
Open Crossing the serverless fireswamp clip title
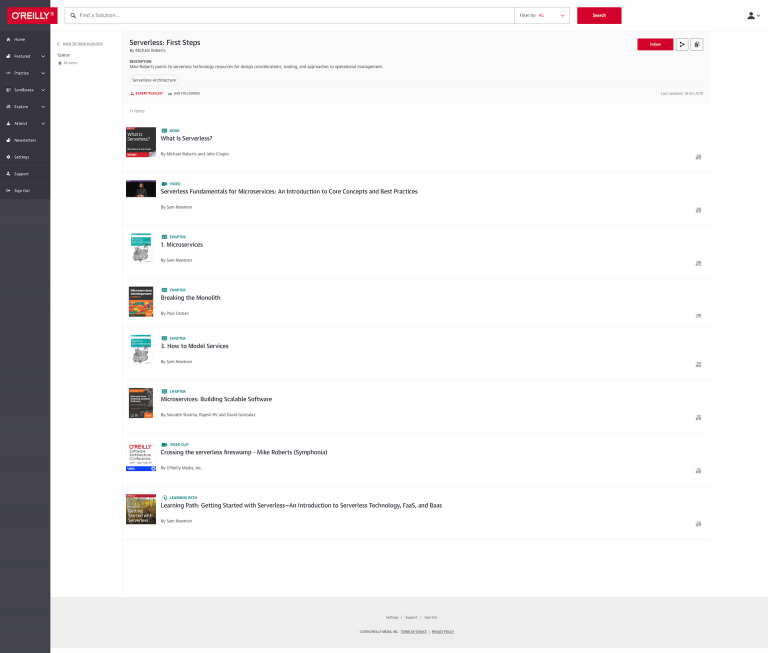tap(244, 452)
